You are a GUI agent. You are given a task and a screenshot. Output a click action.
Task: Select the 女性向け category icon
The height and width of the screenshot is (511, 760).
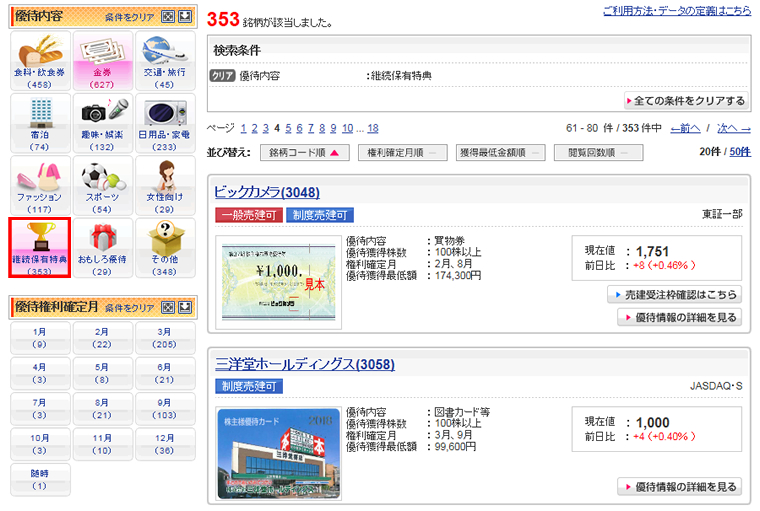[x=165, y=186]
